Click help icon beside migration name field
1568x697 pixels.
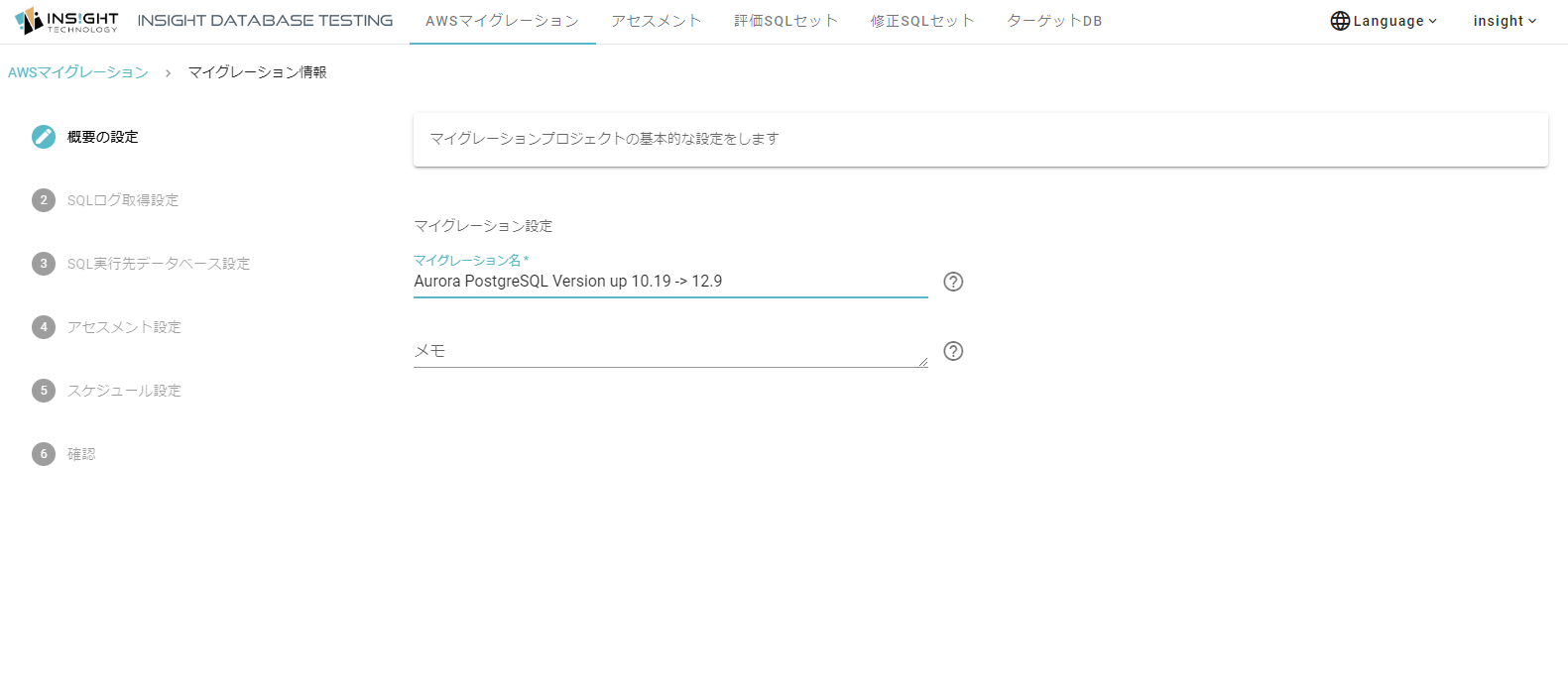(x=953, y=282)
